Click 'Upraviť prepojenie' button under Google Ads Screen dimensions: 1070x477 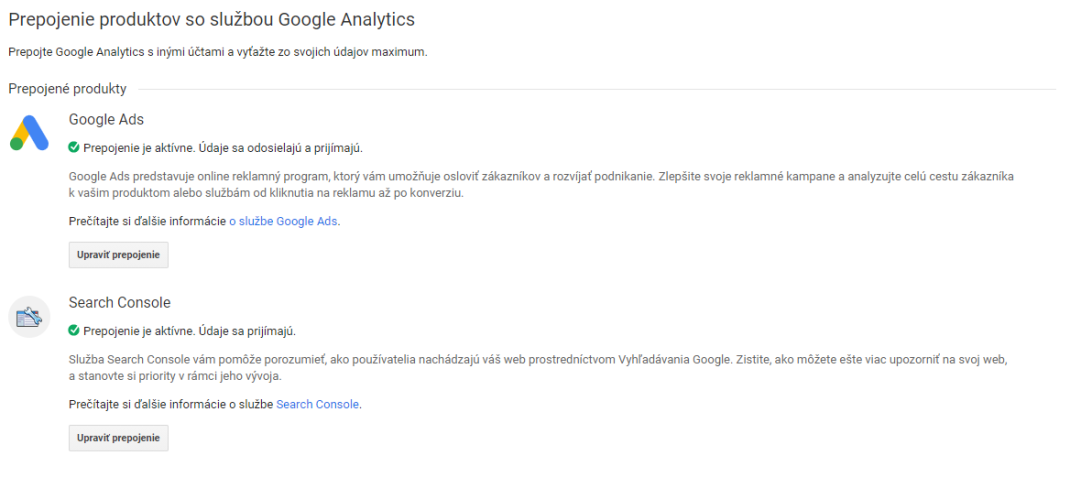pyautogui.click(x=119, y=255)
